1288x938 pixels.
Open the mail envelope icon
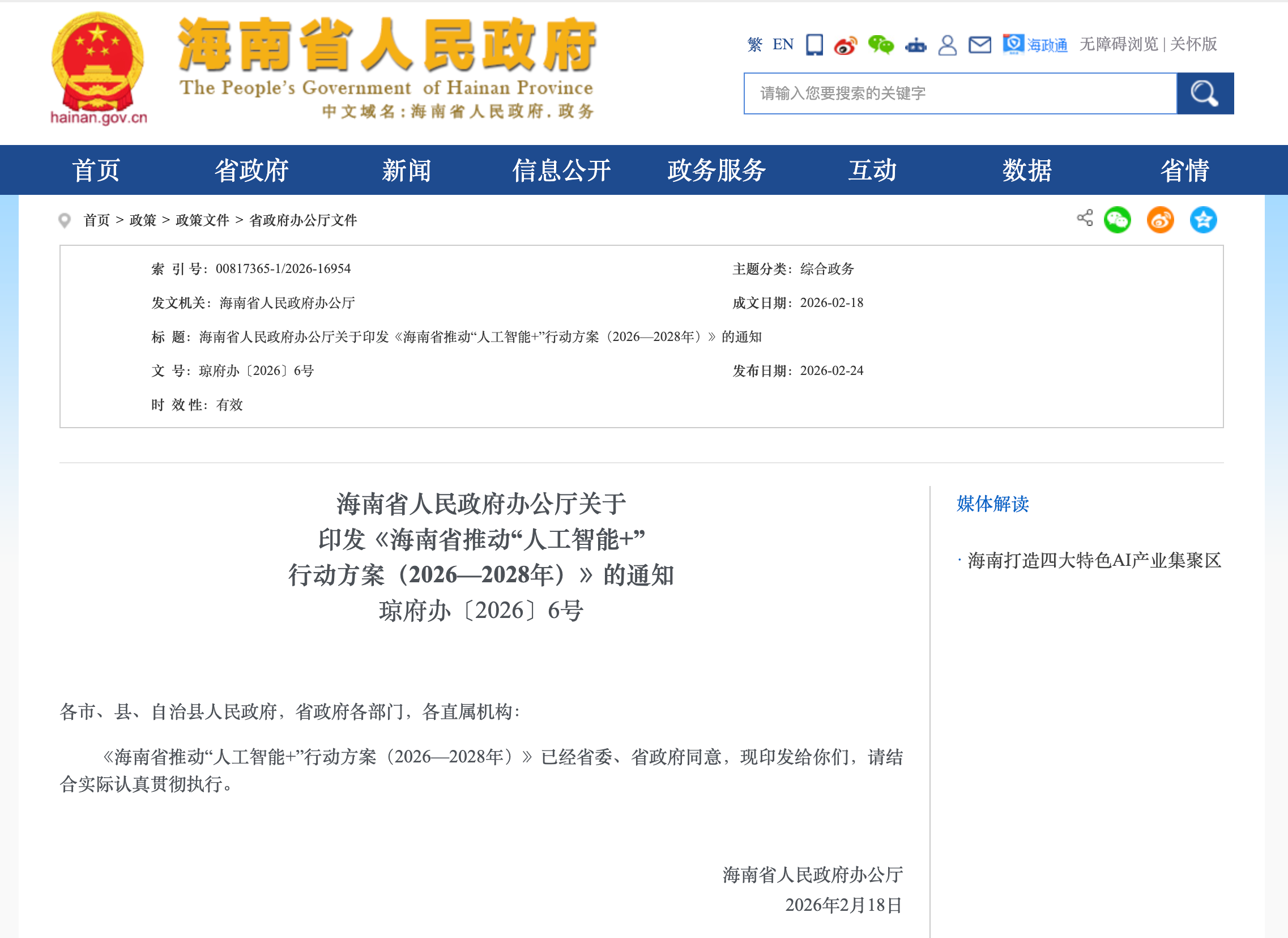coord(980,44)
